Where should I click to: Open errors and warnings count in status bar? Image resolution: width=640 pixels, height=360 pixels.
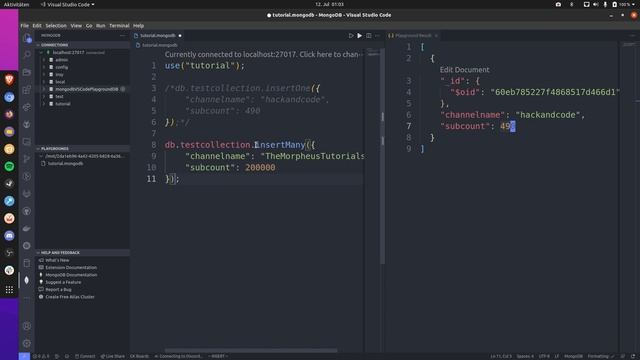tap(41, 356)
